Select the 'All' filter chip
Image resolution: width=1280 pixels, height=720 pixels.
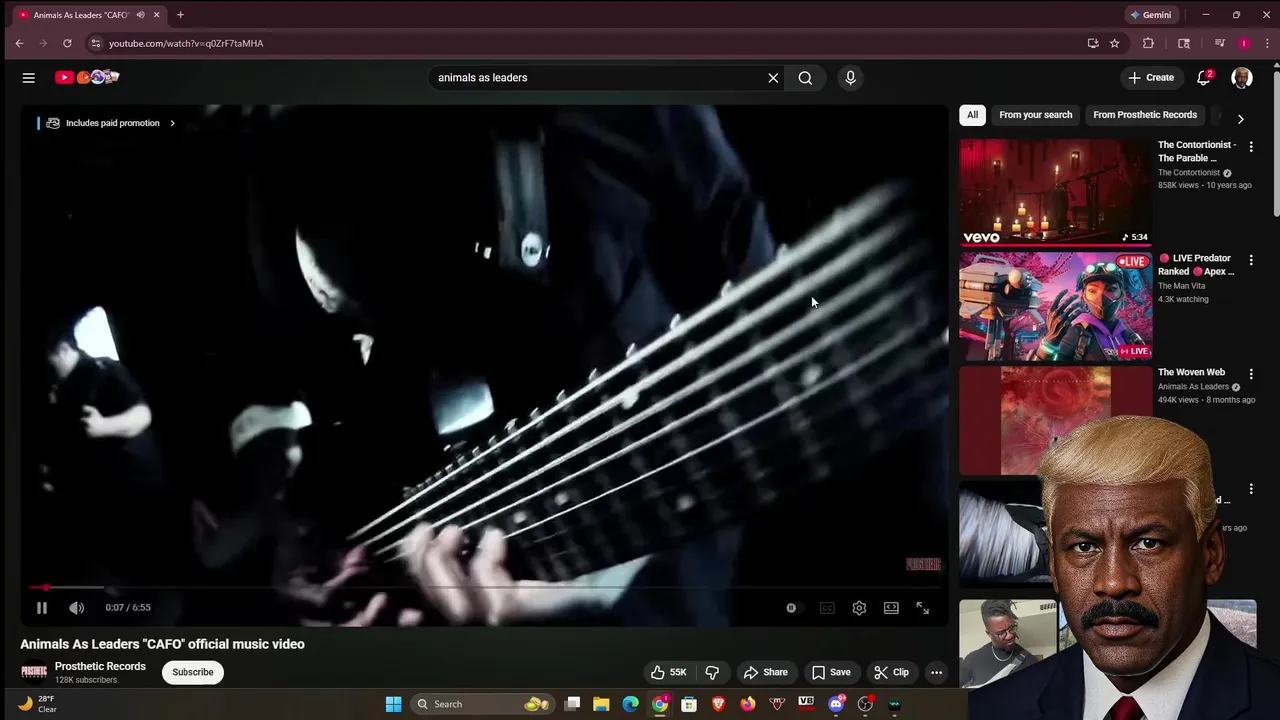pyautogui.click(x=972, y=115)
